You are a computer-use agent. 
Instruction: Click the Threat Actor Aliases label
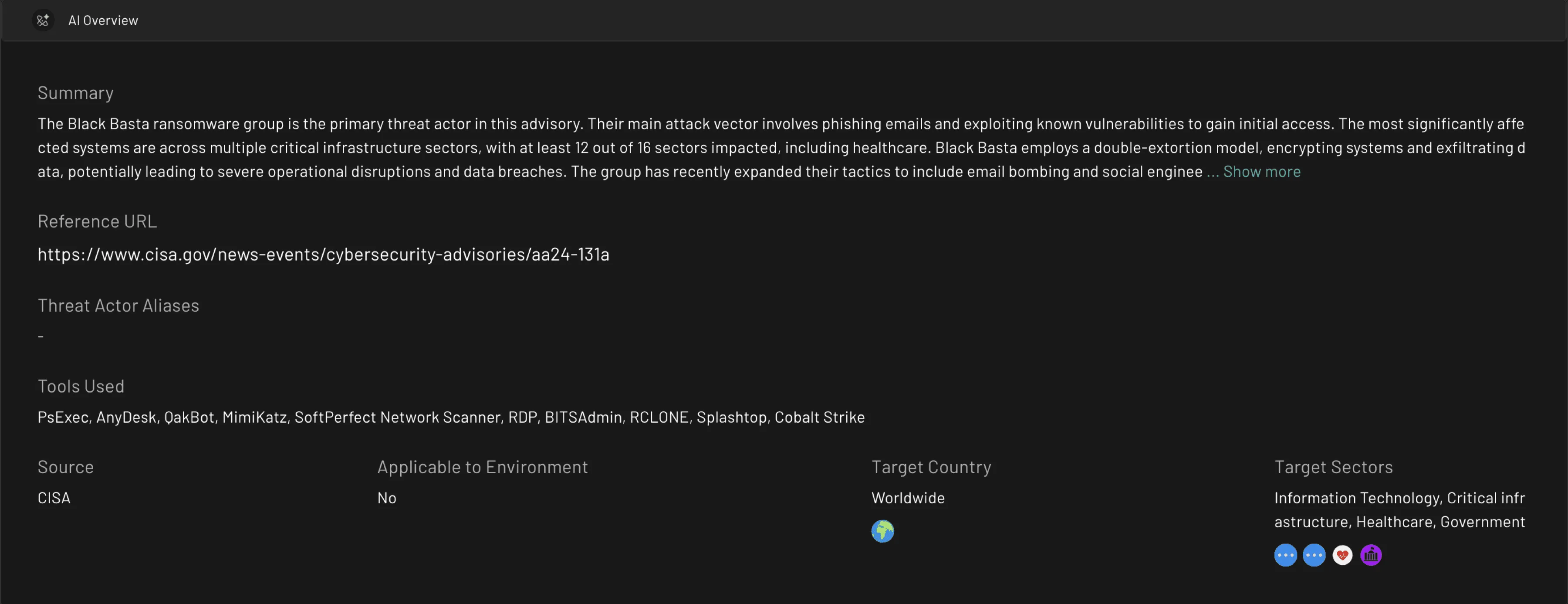coord(118,305)
